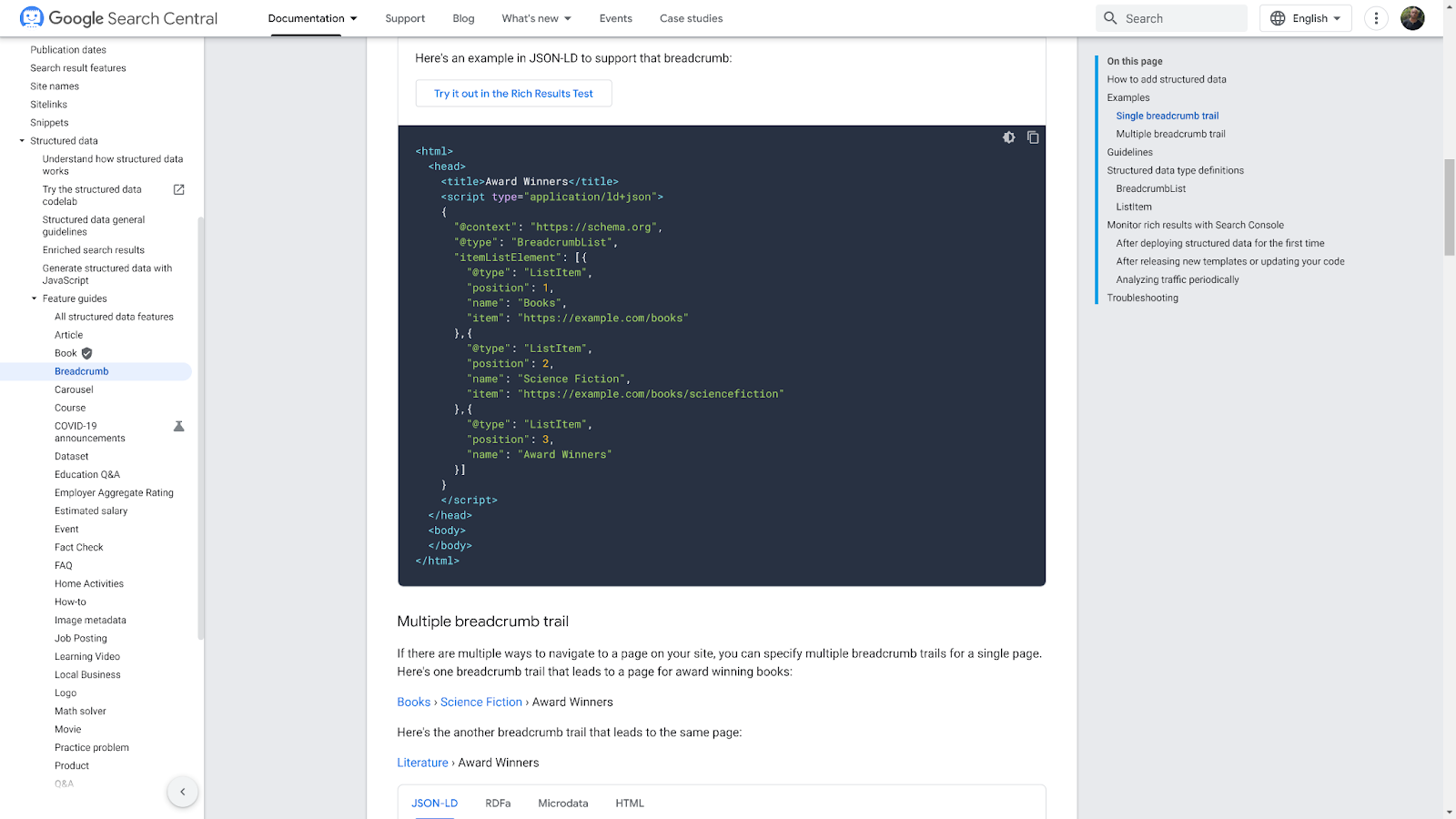Select Breadcrumb in the sidebar

pos(82,371)
